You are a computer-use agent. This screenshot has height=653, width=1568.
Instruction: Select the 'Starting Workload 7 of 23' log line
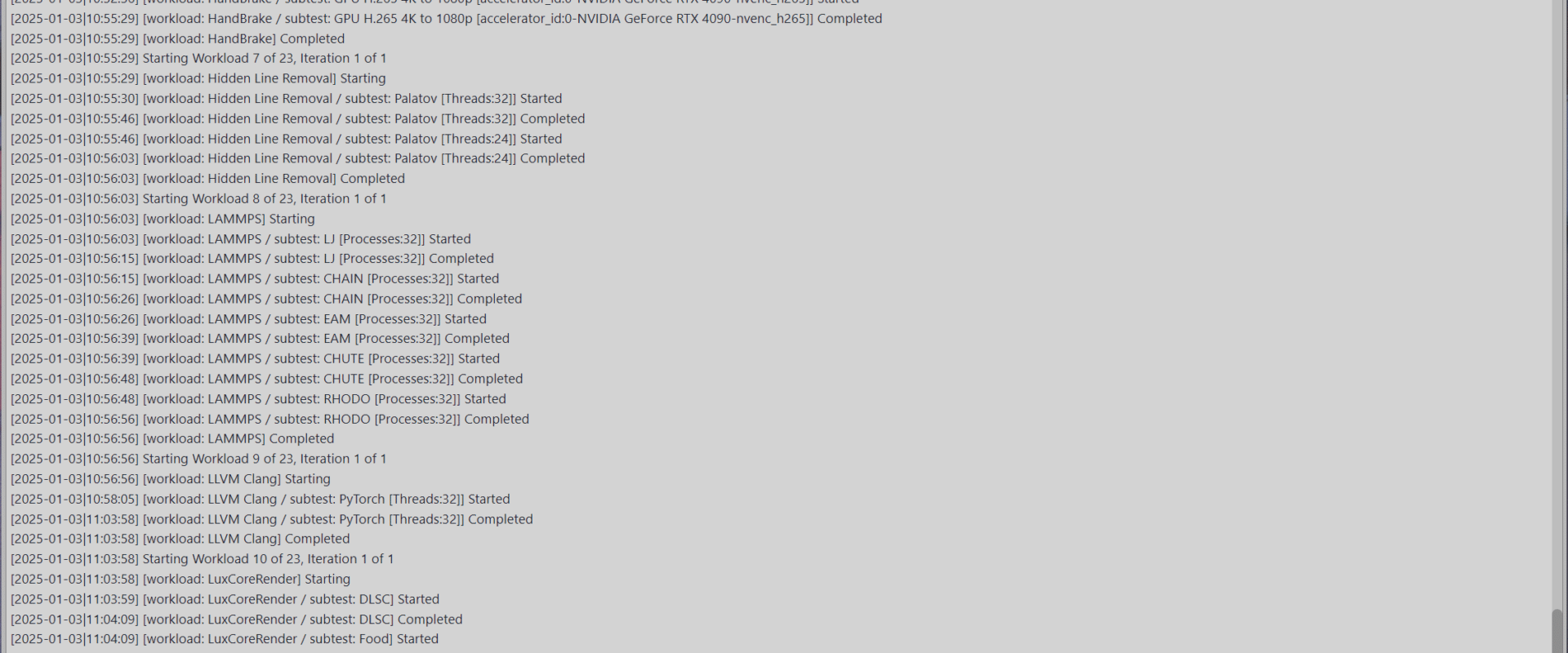tap(198, 59)
